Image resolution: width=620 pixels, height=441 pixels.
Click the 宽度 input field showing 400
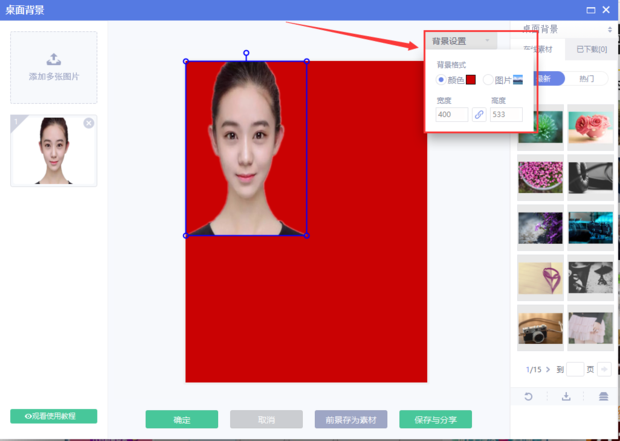coord(452,115)
